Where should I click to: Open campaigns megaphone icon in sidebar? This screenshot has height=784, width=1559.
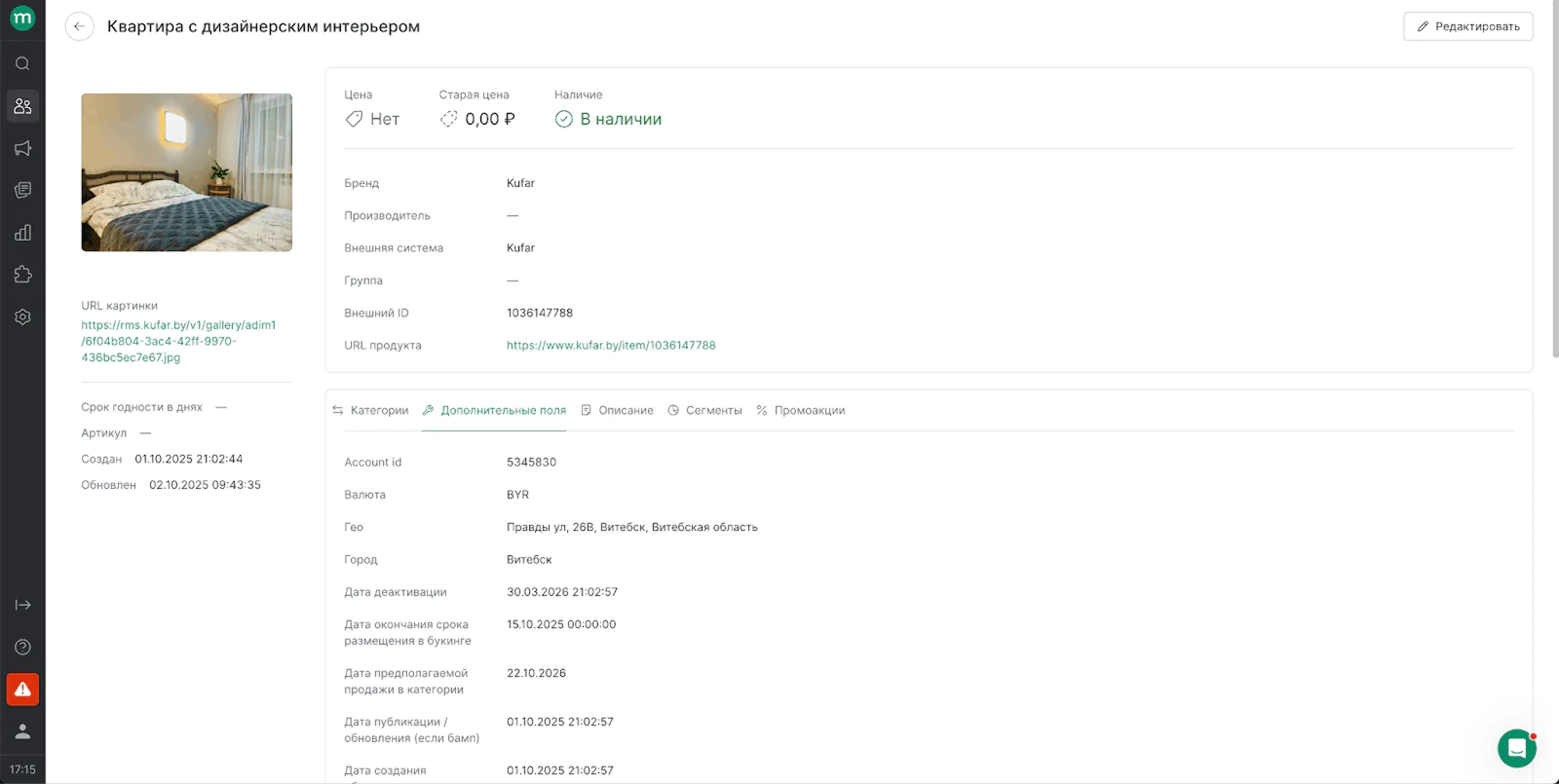point(22,148)
